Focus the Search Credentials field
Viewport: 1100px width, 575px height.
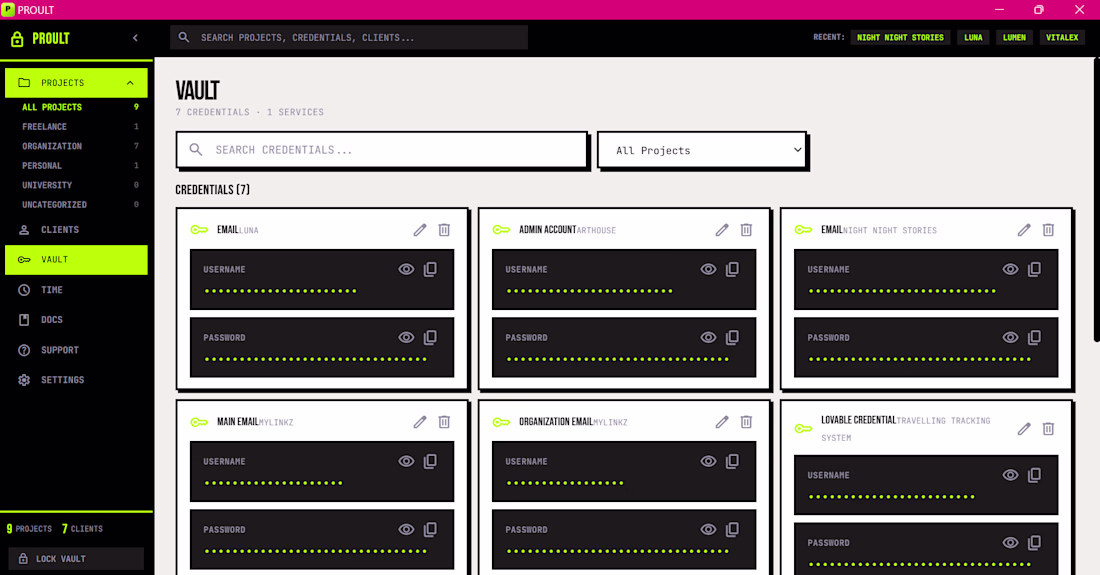(382, 150)
